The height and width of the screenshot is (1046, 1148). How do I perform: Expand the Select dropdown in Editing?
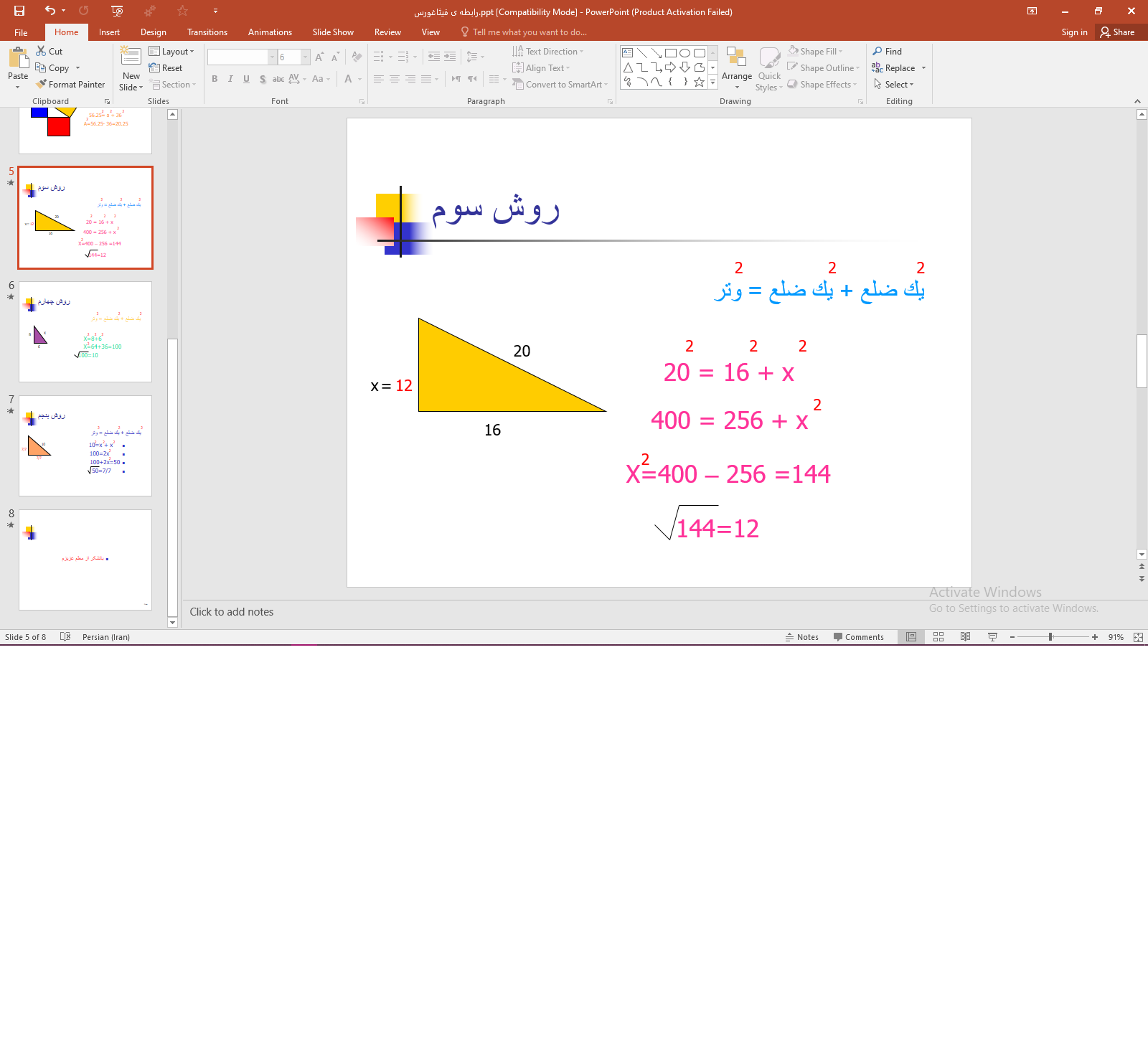(894, 85)
